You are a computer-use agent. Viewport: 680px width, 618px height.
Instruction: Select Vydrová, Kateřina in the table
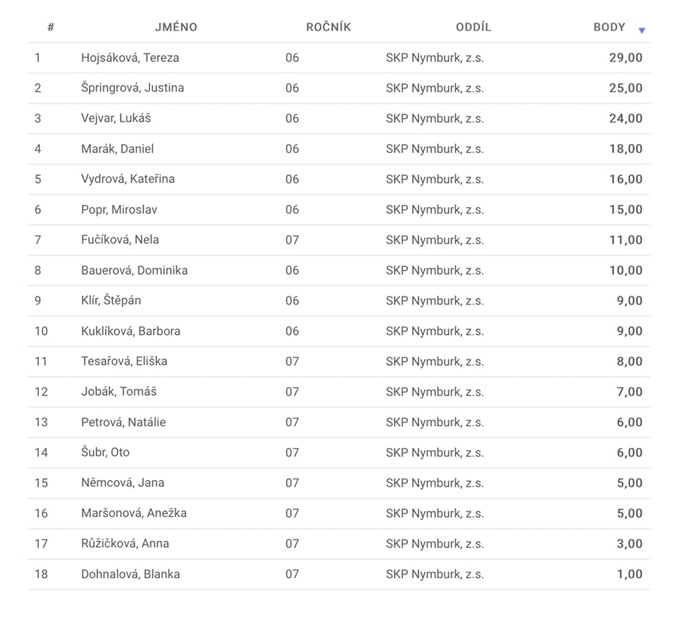[339, 179]
